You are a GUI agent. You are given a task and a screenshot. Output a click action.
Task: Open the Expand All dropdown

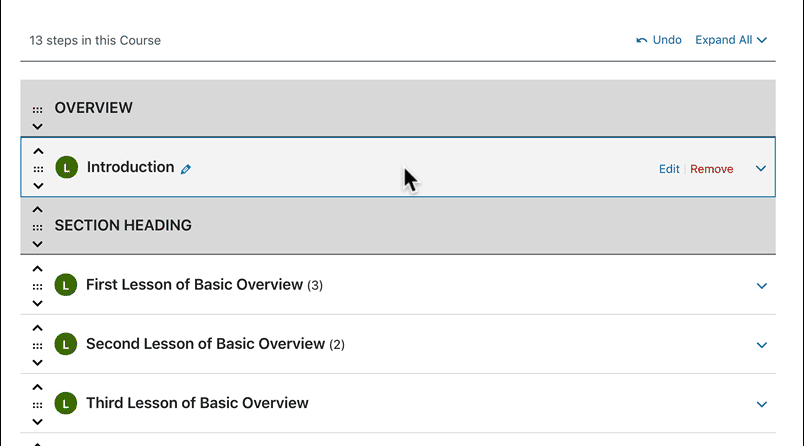pyautogui.click(x=731, y=40)
